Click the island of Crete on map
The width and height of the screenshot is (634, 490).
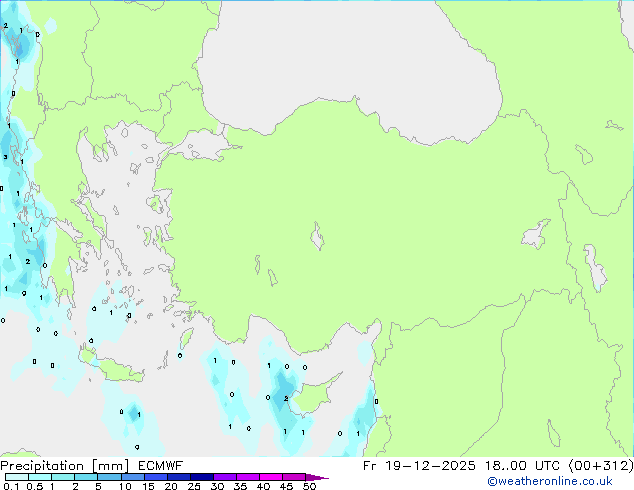coord(115,369)
